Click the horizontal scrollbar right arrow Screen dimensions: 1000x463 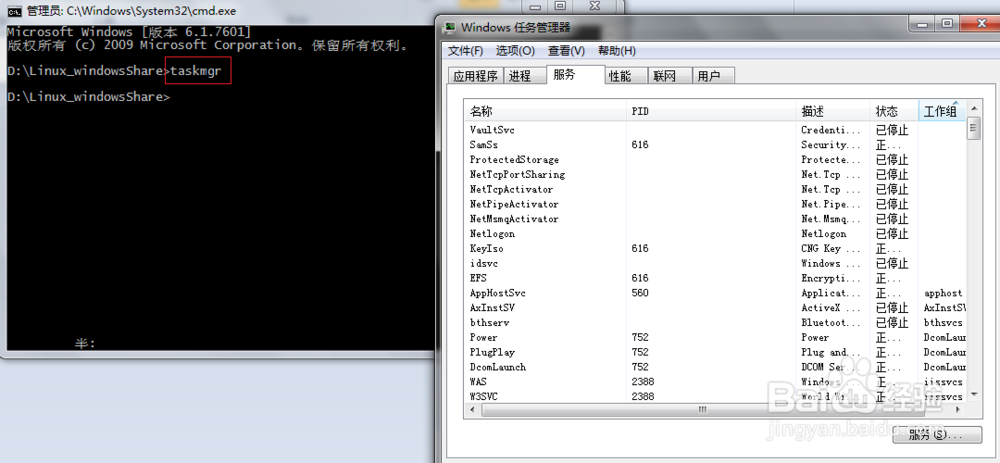tap(959, 409)
